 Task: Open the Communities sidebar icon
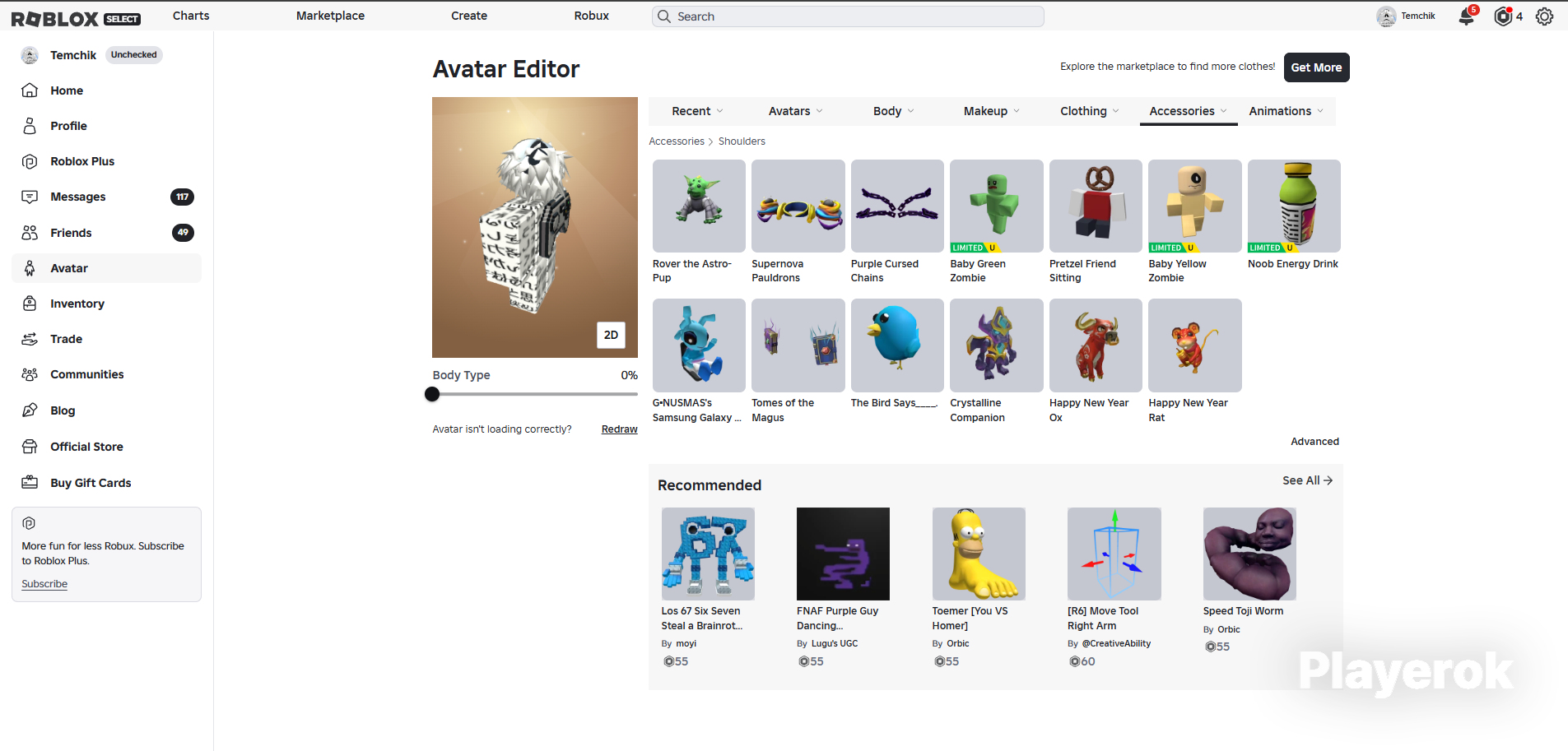30,374
